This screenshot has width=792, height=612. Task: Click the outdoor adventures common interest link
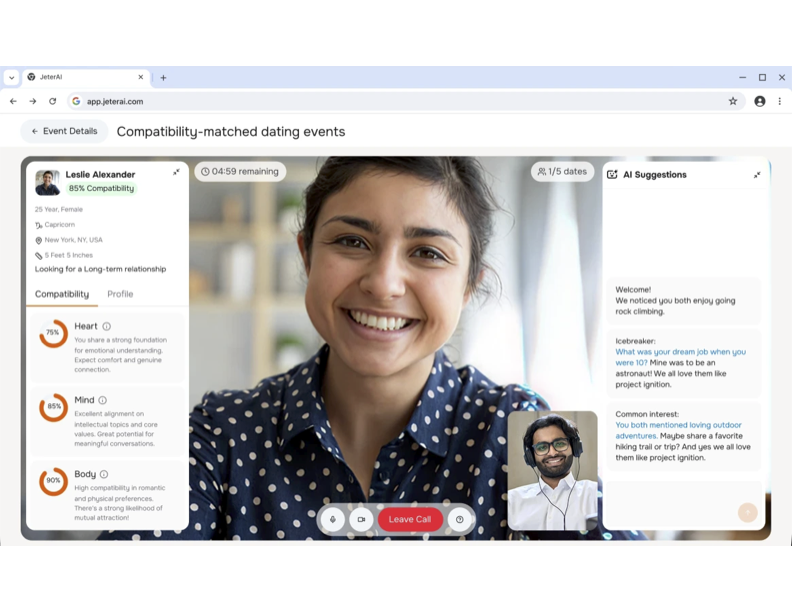tap(678, 430)
